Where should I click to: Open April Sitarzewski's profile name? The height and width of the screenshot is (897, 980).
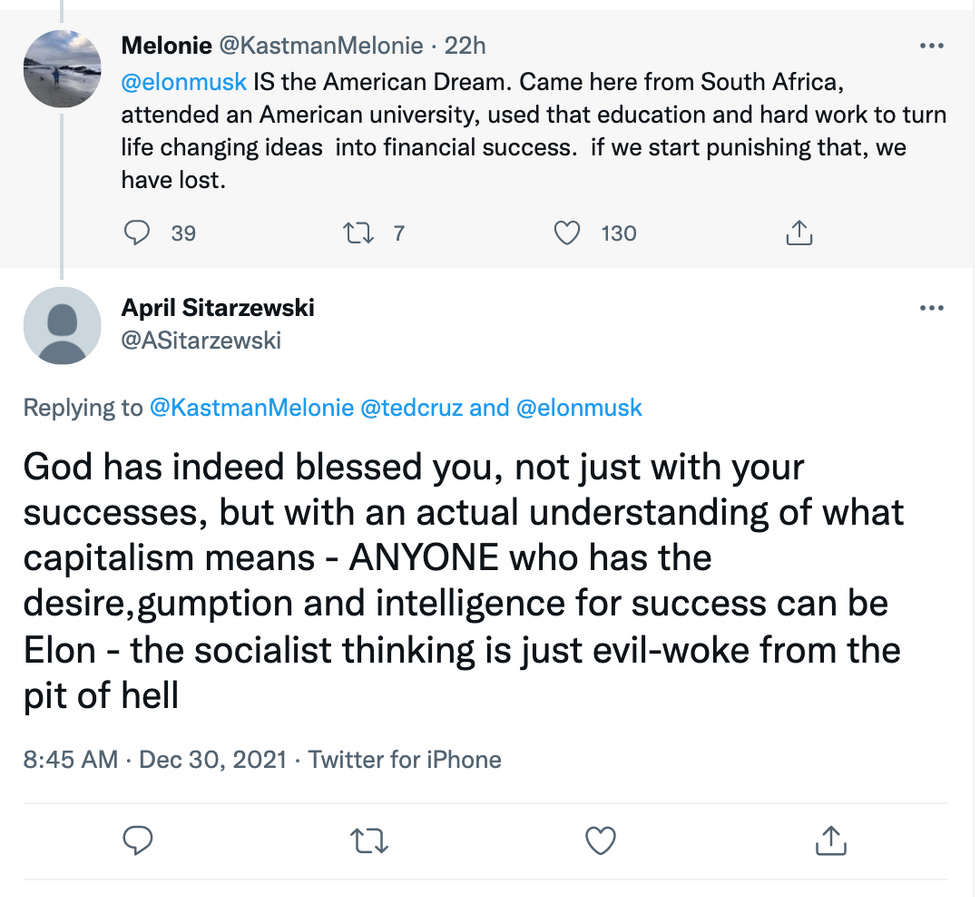(x=217, y=307)
